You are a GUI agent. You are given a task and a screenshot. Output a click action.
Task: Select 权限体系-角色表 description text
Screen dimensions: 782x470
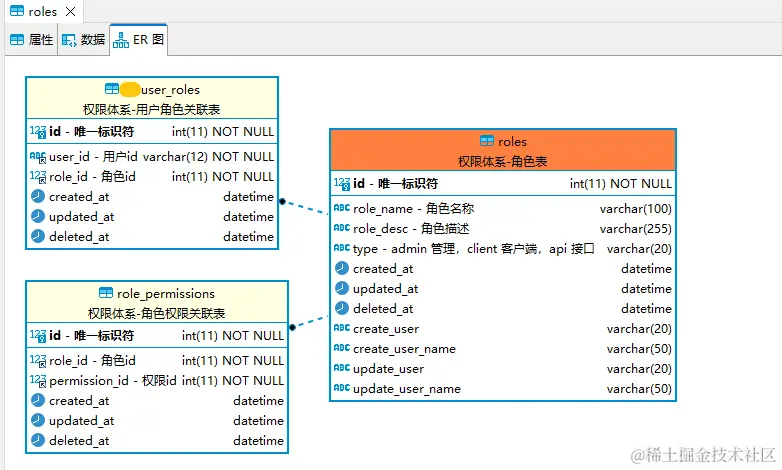(502, 161)
